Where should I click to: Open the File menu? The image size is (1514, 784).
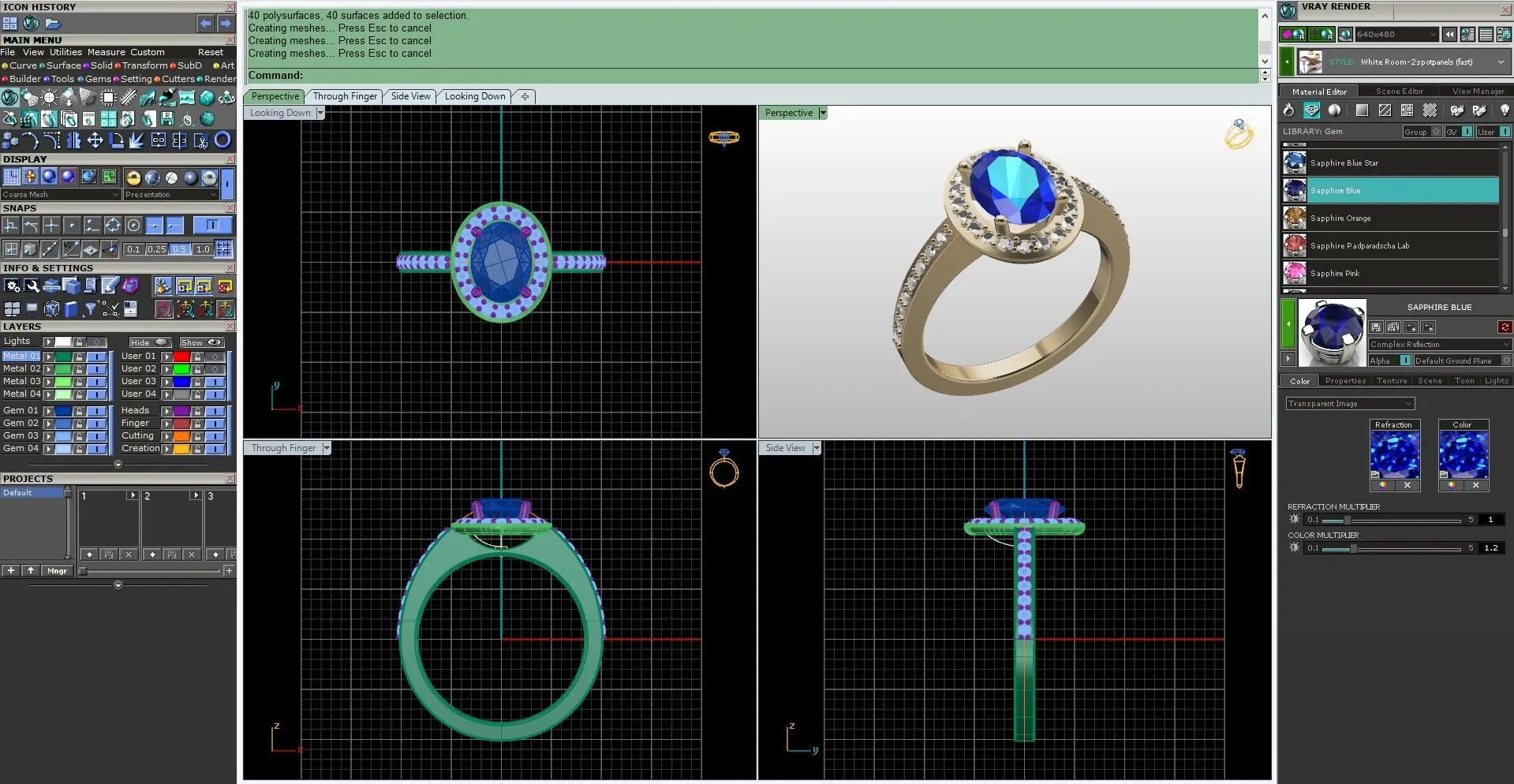(8, 52)
